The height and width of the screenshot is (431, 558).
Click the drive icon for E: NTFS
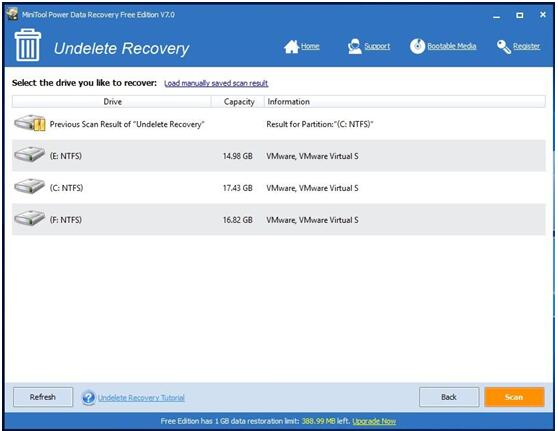[30, 155]
